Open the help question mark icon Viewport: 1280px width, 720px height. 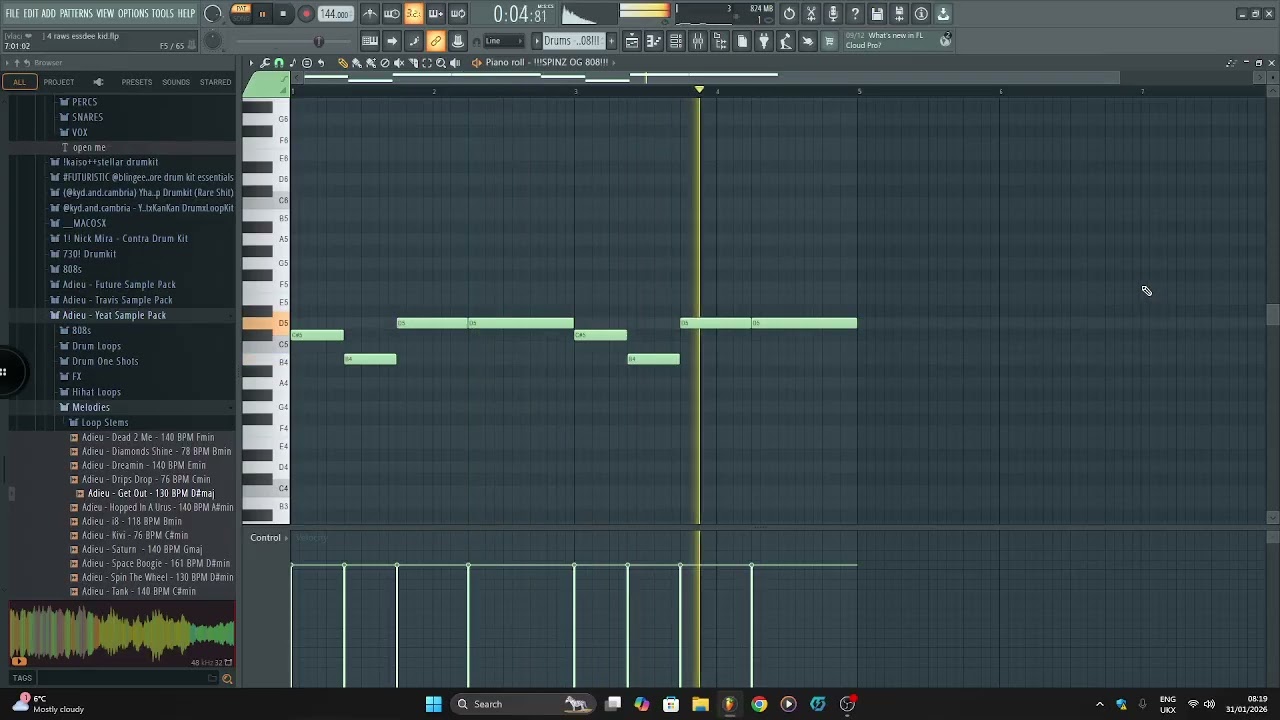tap(855, 14)
